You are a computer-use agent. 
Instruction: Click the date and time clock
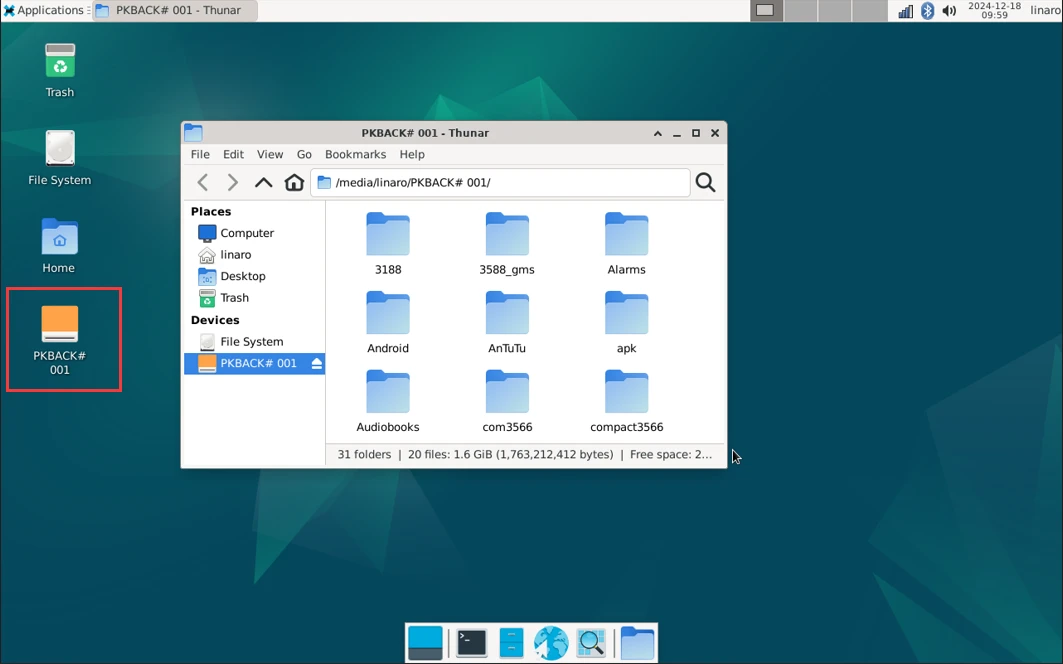pos(994,10)
